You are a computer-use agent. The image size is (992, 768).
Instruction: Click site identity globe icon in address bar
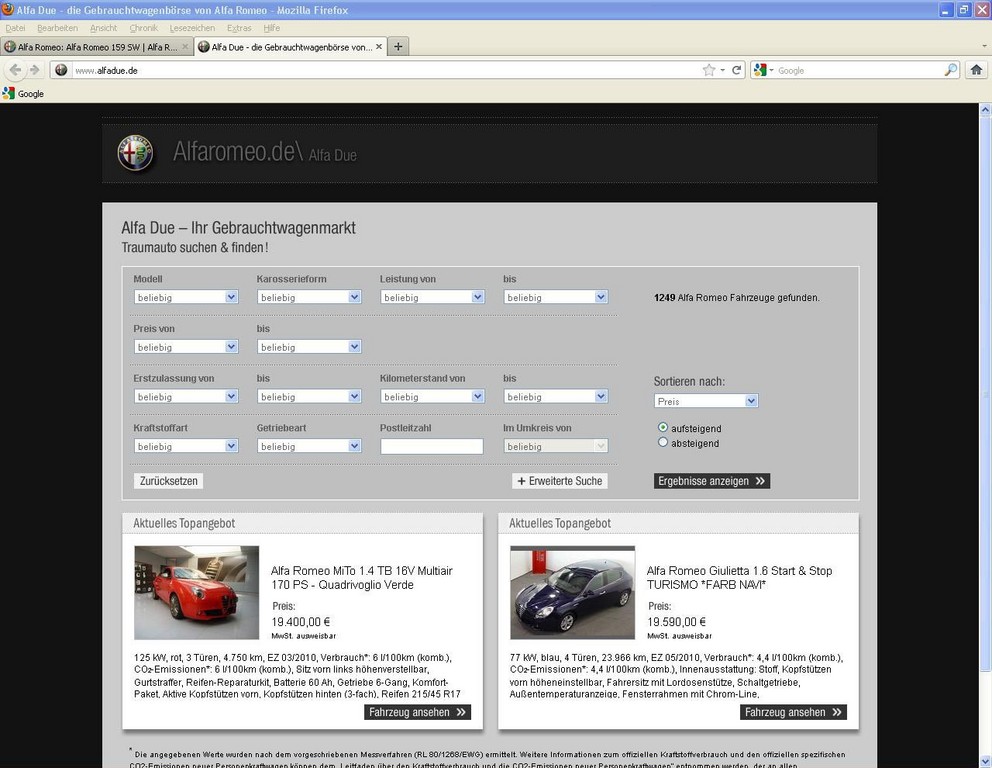[61, 70]
